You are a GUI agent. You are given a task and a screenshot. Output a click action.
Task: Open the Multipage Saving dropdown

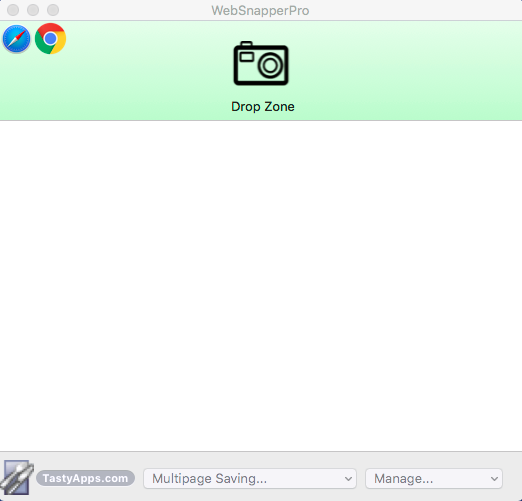(250, 479)
